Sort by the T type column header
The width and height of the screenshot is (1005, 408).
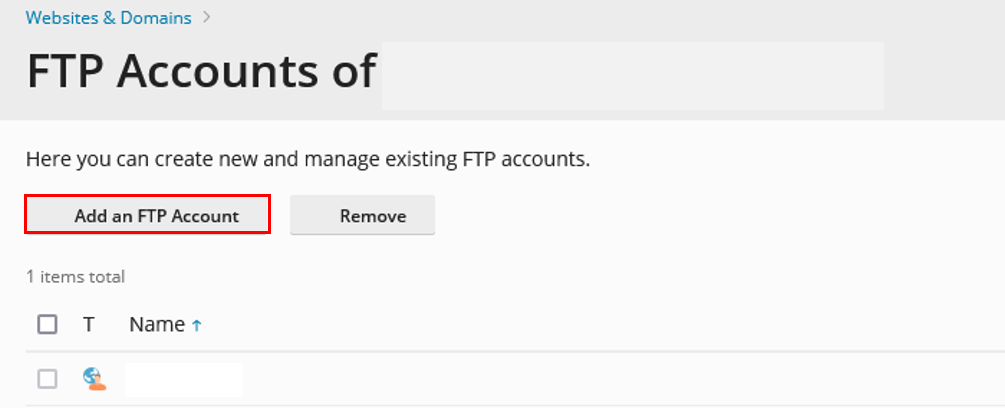[88, 325]
